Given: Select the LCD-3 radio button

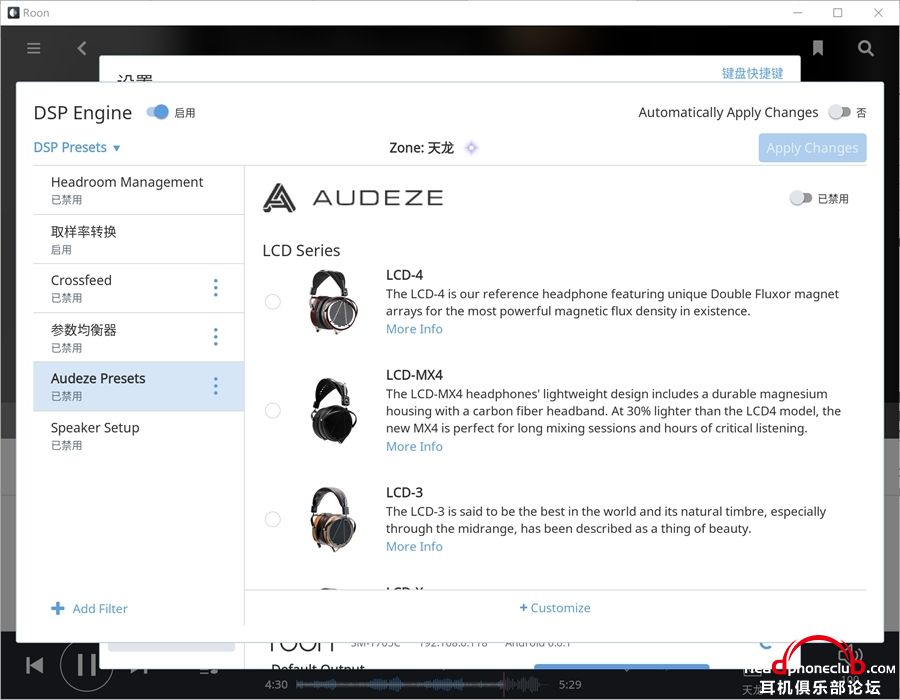Looking at the screenshot, I should tap(273, 519).
